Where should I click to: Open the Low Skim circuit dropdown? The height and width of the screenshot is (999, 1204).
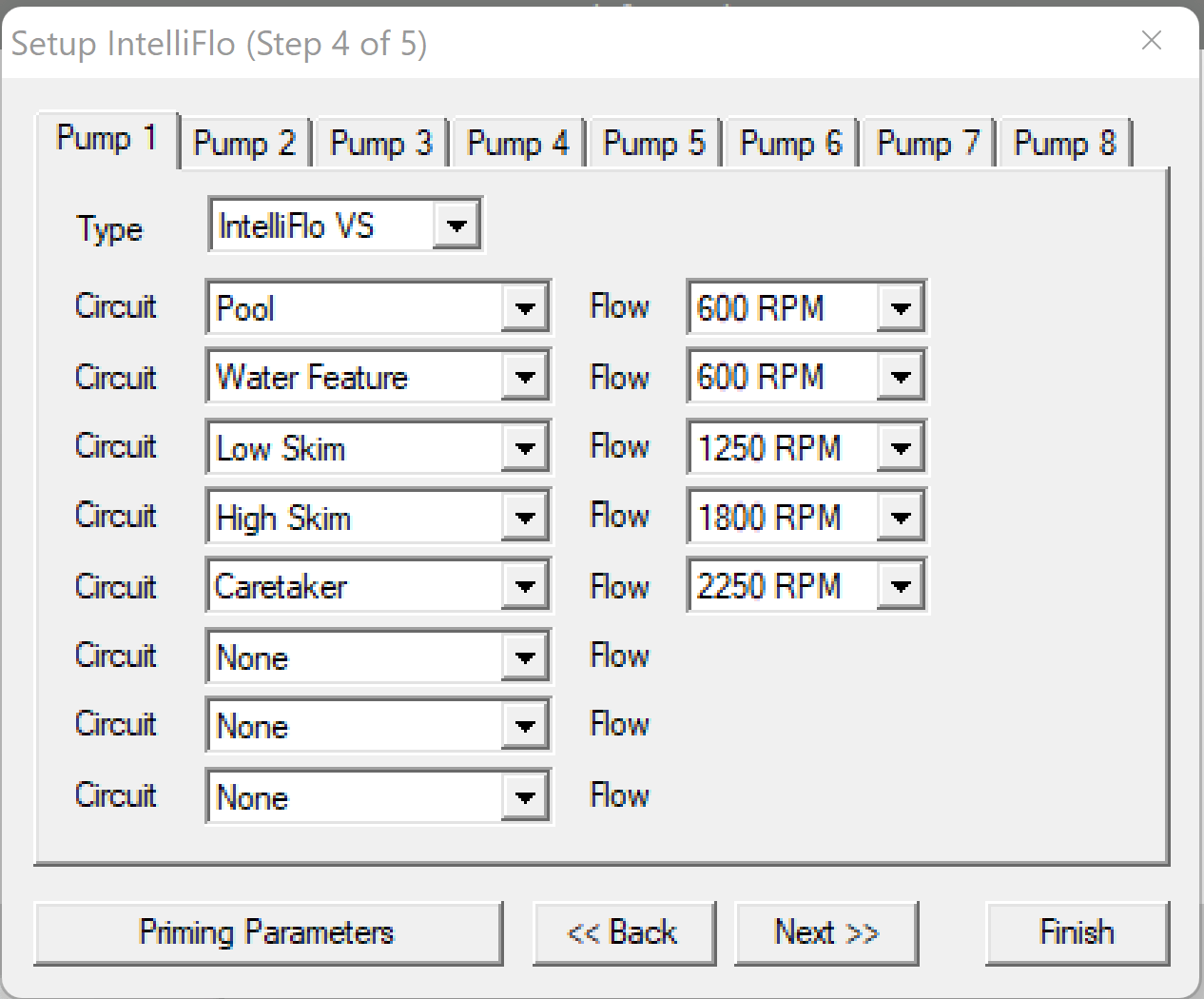(x=379, y=447)
